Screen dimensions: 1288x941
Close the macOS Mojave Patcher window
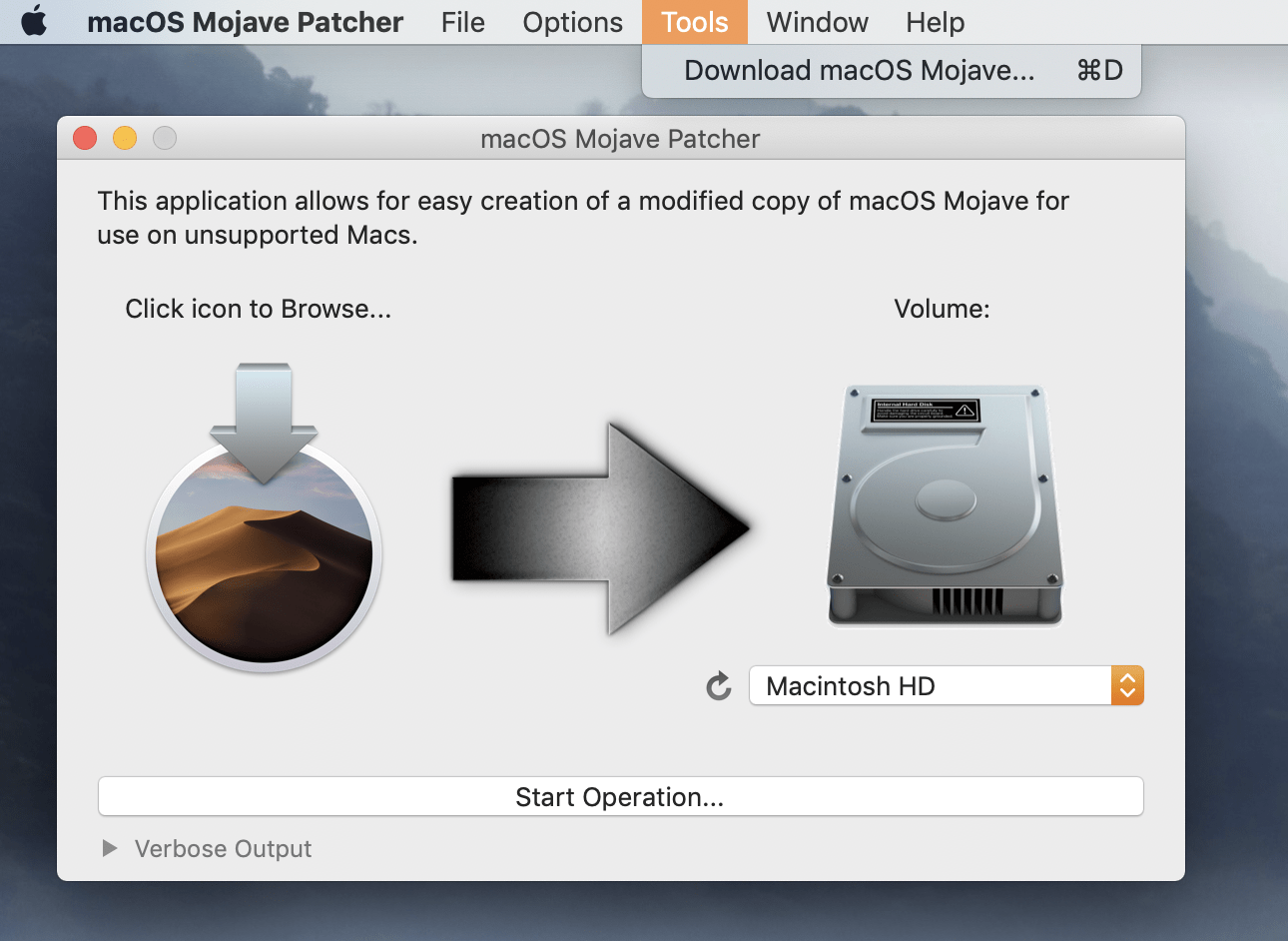pyautogui.click(x=85, y=138)
